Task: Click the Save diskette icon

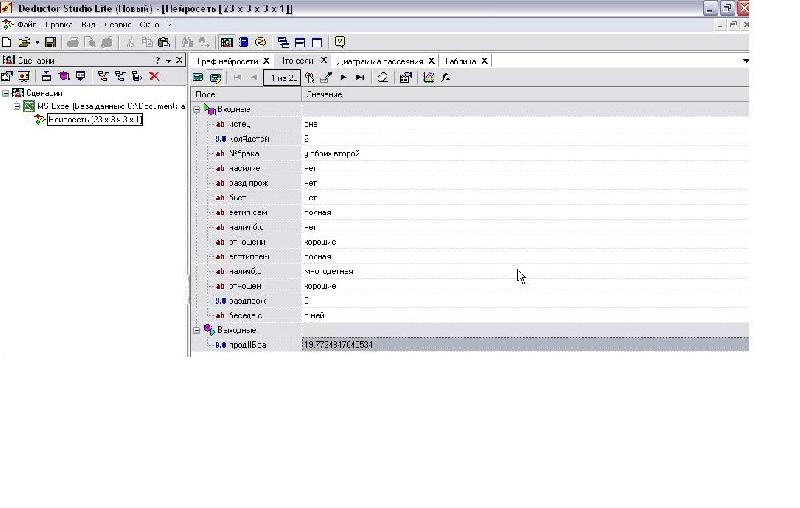Action: click(x=50, y=42)
